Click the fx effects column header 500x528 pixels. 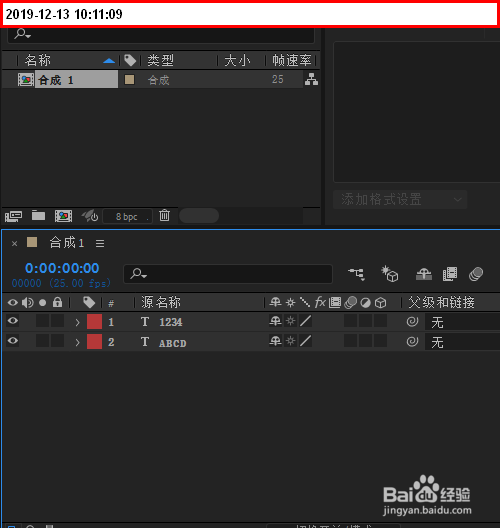pos(320,302)
